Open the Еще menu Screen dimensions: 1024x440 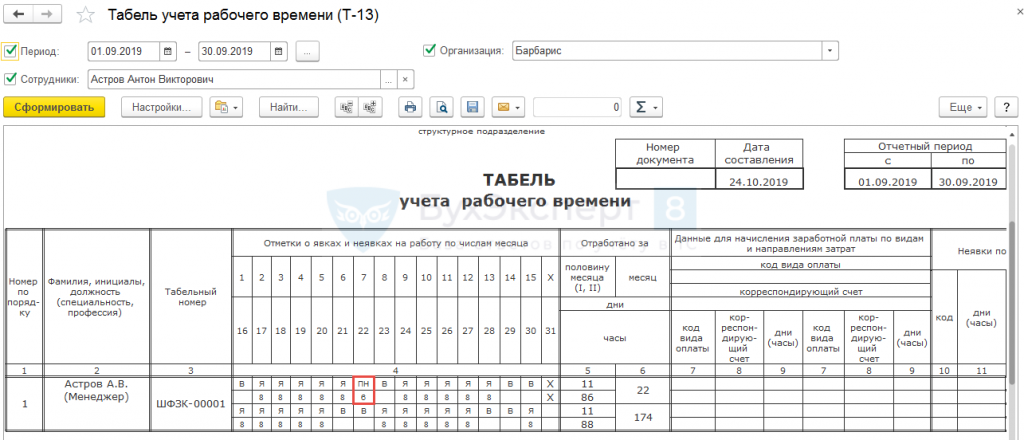point(965,108)
